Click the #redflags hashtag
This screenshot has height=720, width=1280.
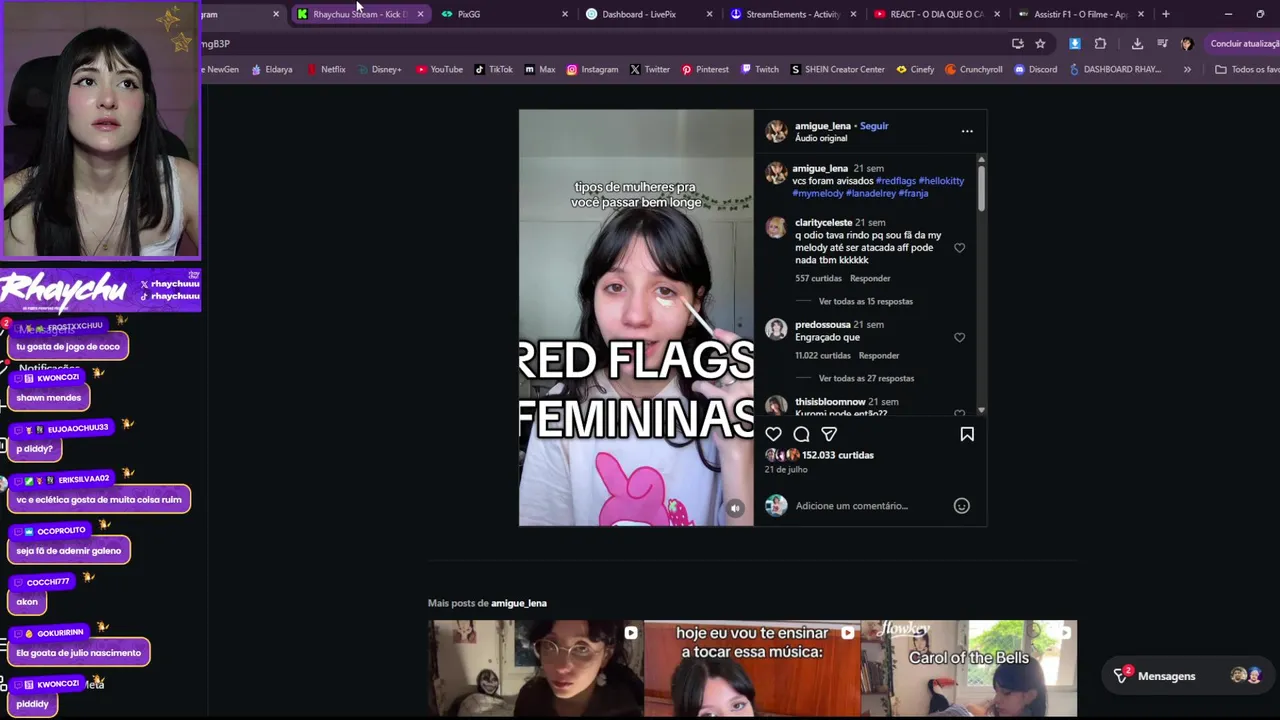[x=895, y=181]
